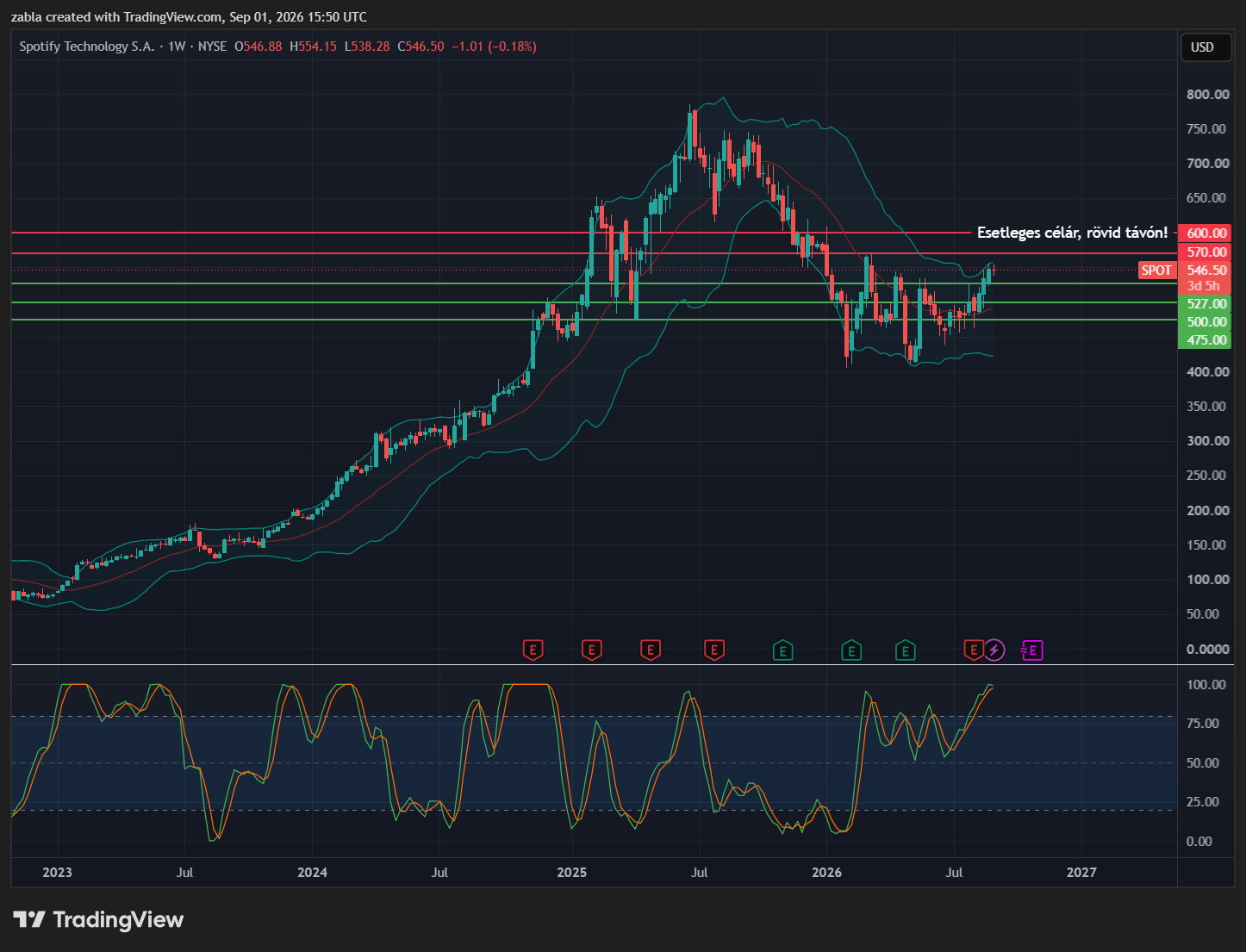Click the 2027 label on time axis
This screenshot has height=952, width=1246.
point(1081,873)
